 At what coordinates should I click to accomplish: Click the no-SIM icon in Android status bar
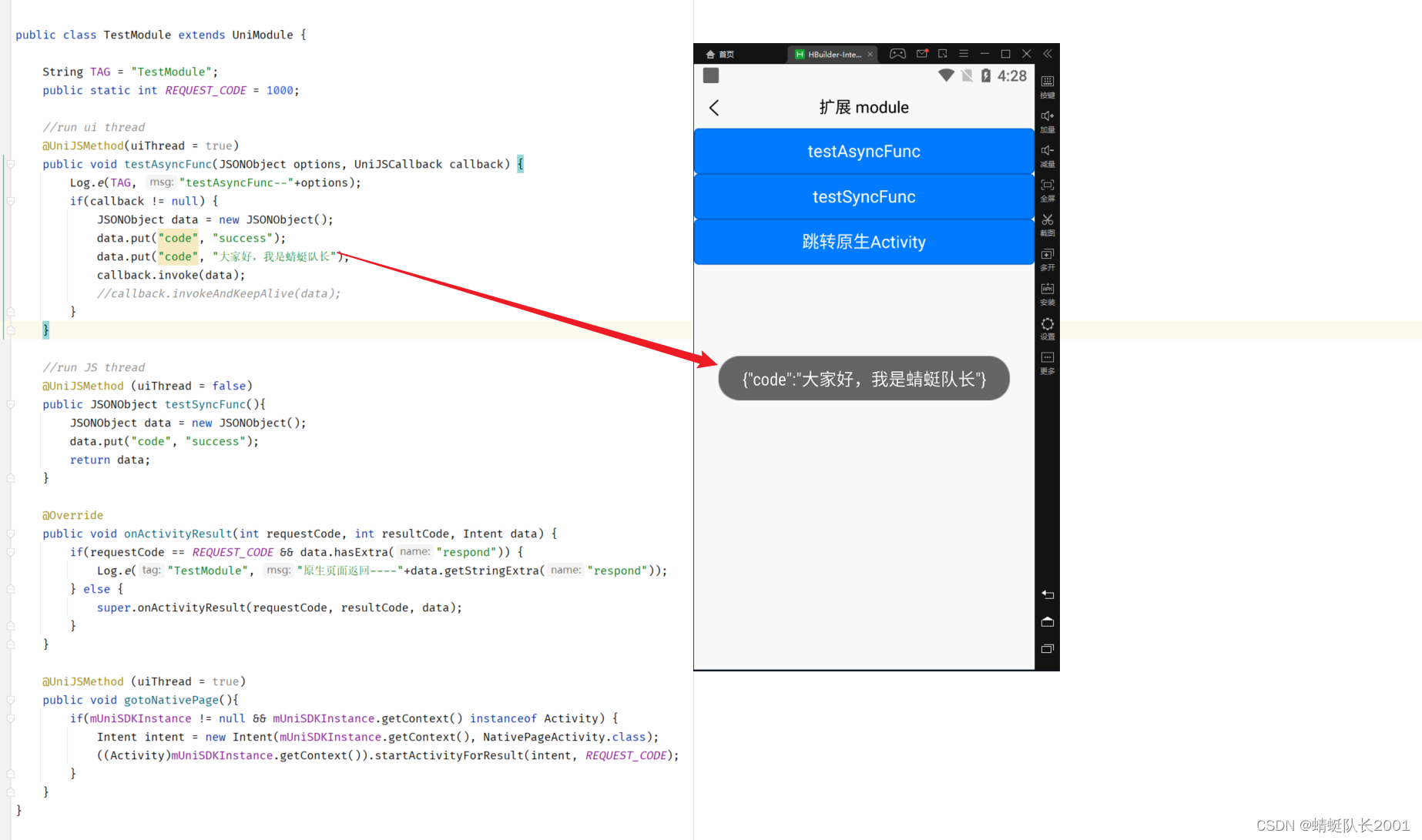click(x=968, y=75)
